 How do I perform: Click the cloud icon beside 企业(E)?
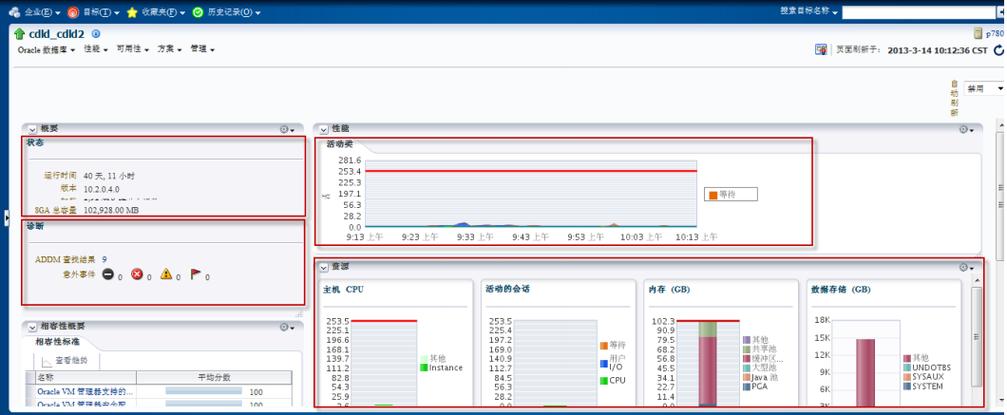[14, 12]
